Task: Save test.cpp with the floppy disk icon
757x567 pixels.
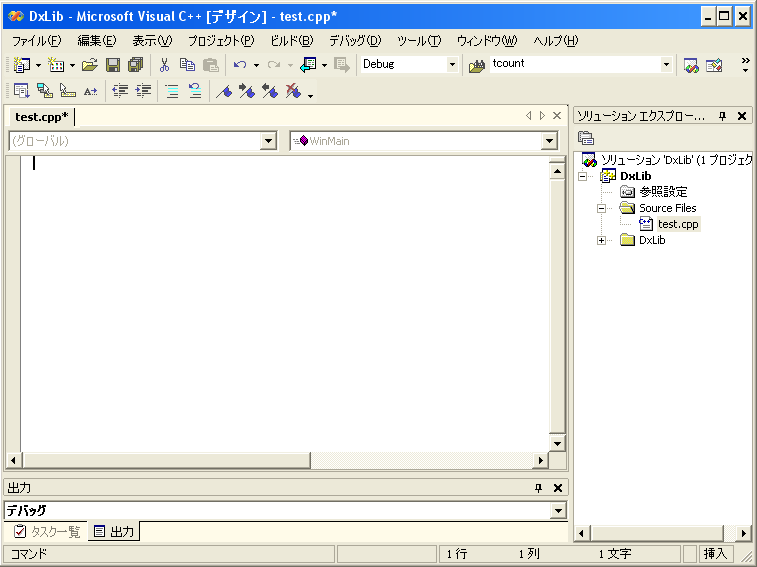Action: tap(113, 64)
